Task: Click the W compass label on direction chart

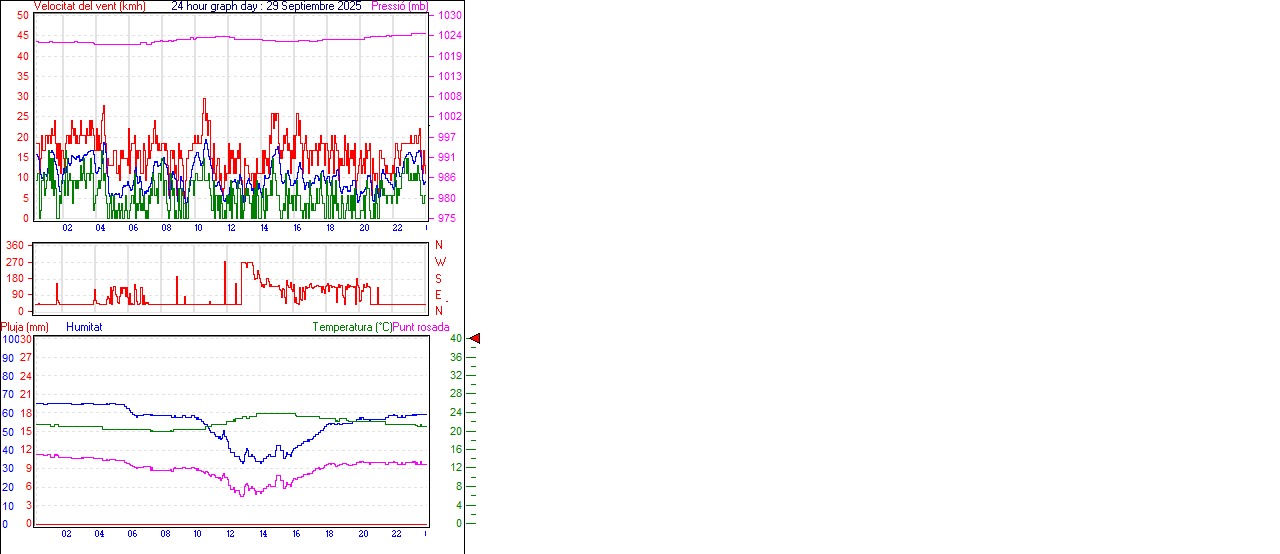Action: [x=439, y=262]
